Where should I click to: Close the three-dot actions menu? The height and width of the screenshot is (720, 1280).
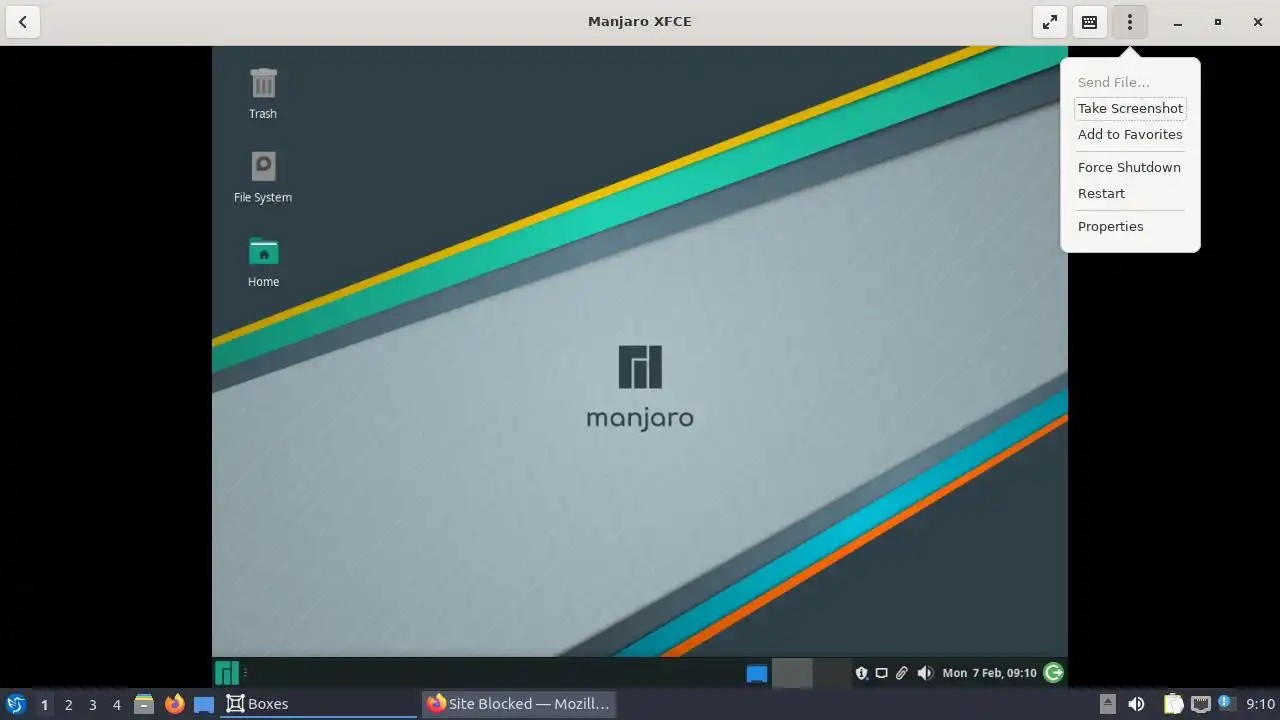pos(1130,22)
